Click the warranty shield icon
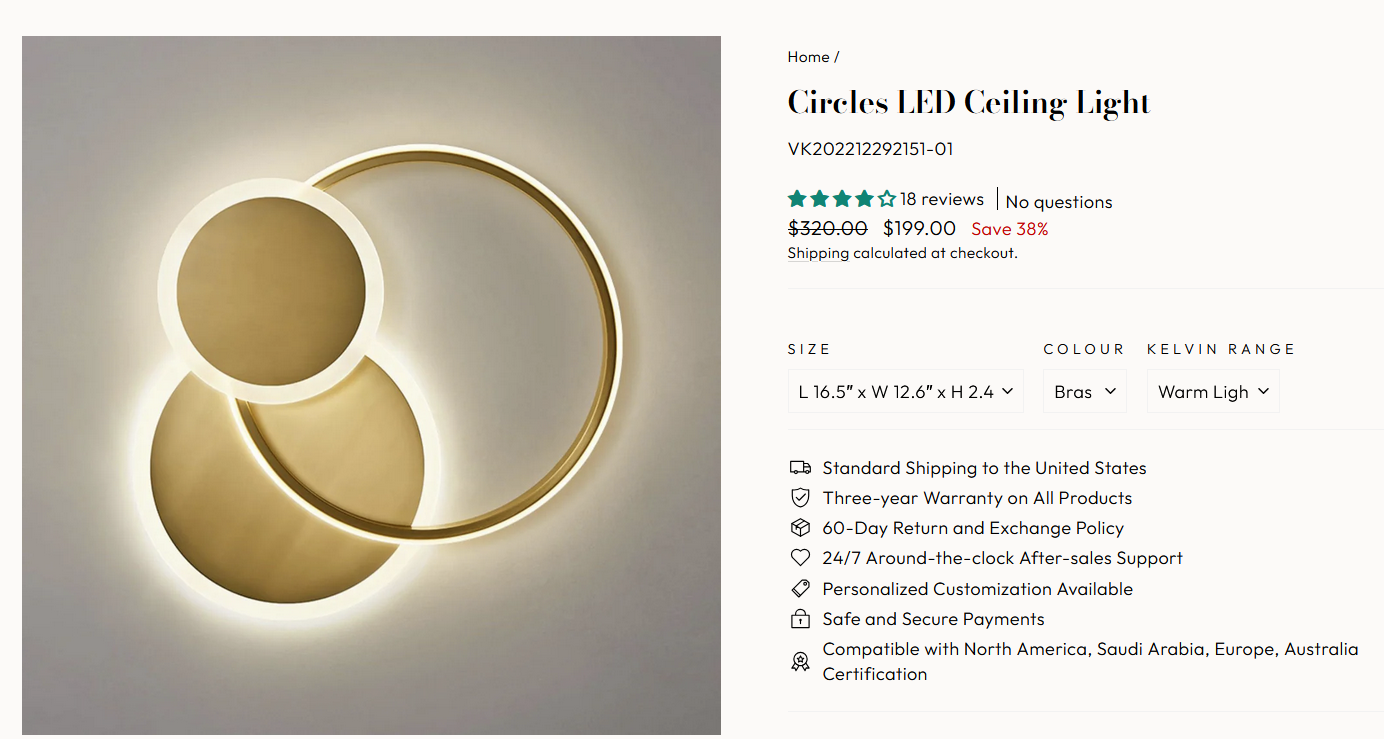The height and width of the screenshot is (739, 1384). pos(800,498)
